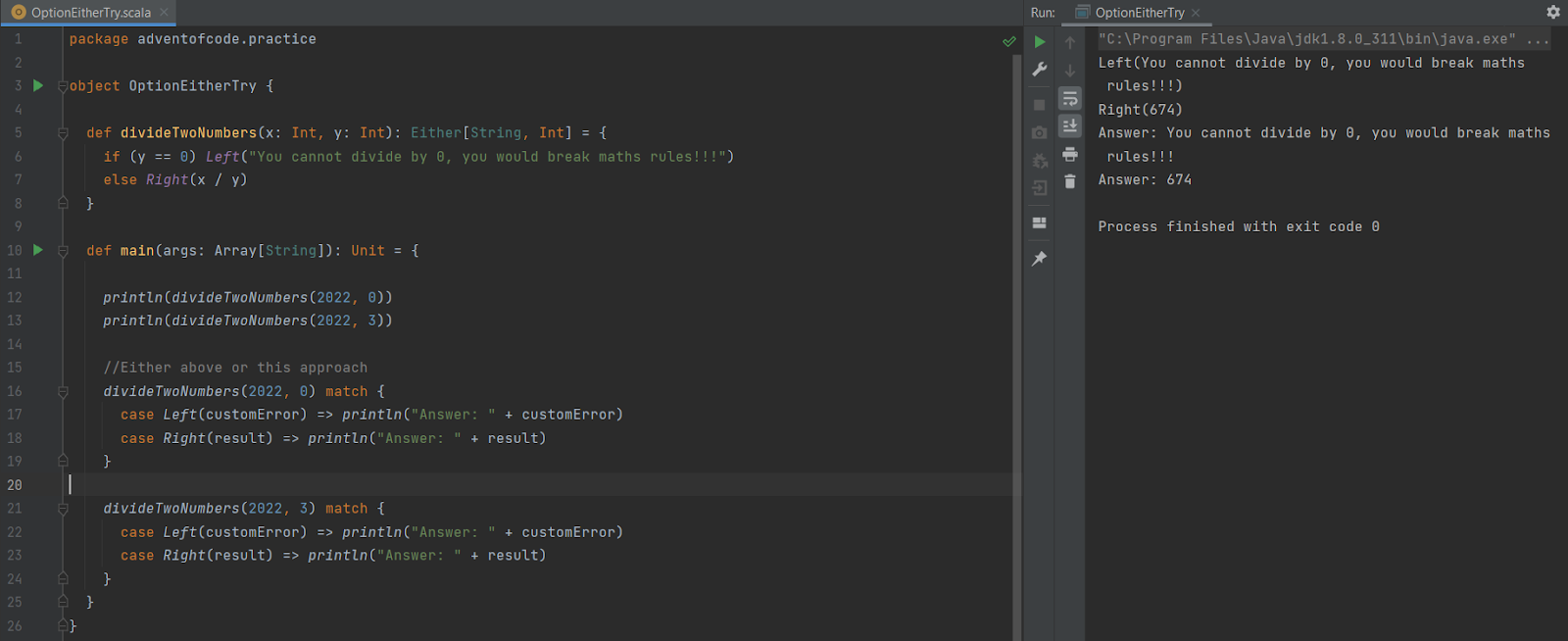Click inspection checkmark widget in editor corner

1008,41
